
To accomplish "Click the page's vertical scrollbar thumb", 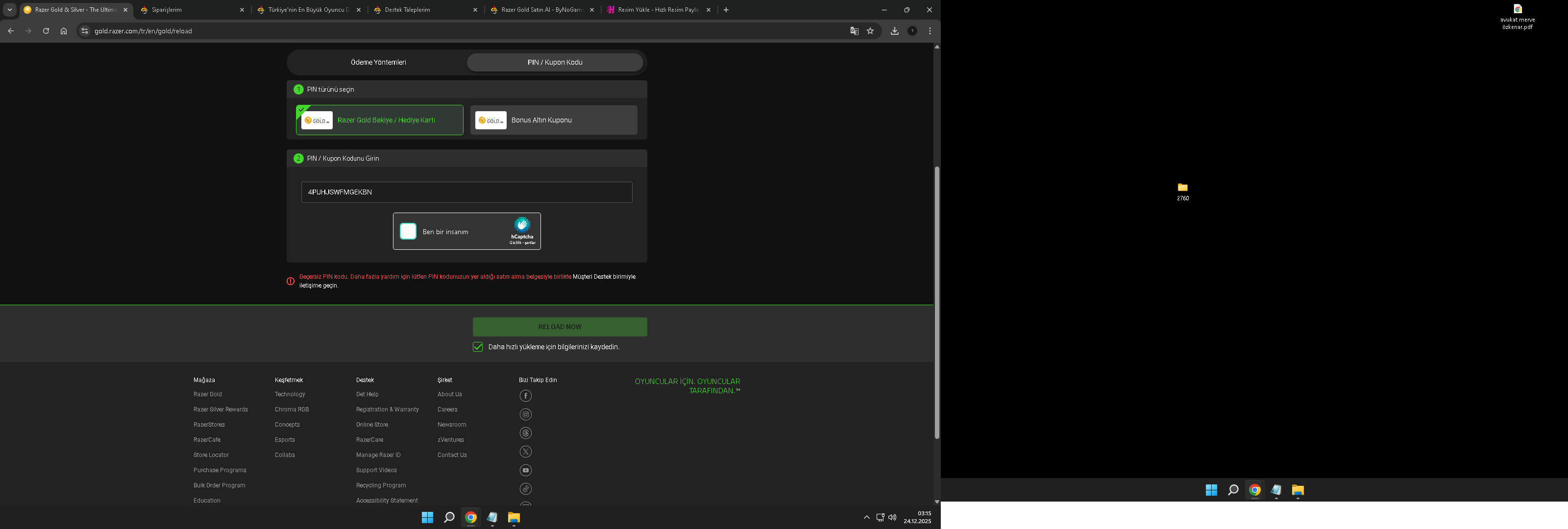I will [x=937, y=303].
